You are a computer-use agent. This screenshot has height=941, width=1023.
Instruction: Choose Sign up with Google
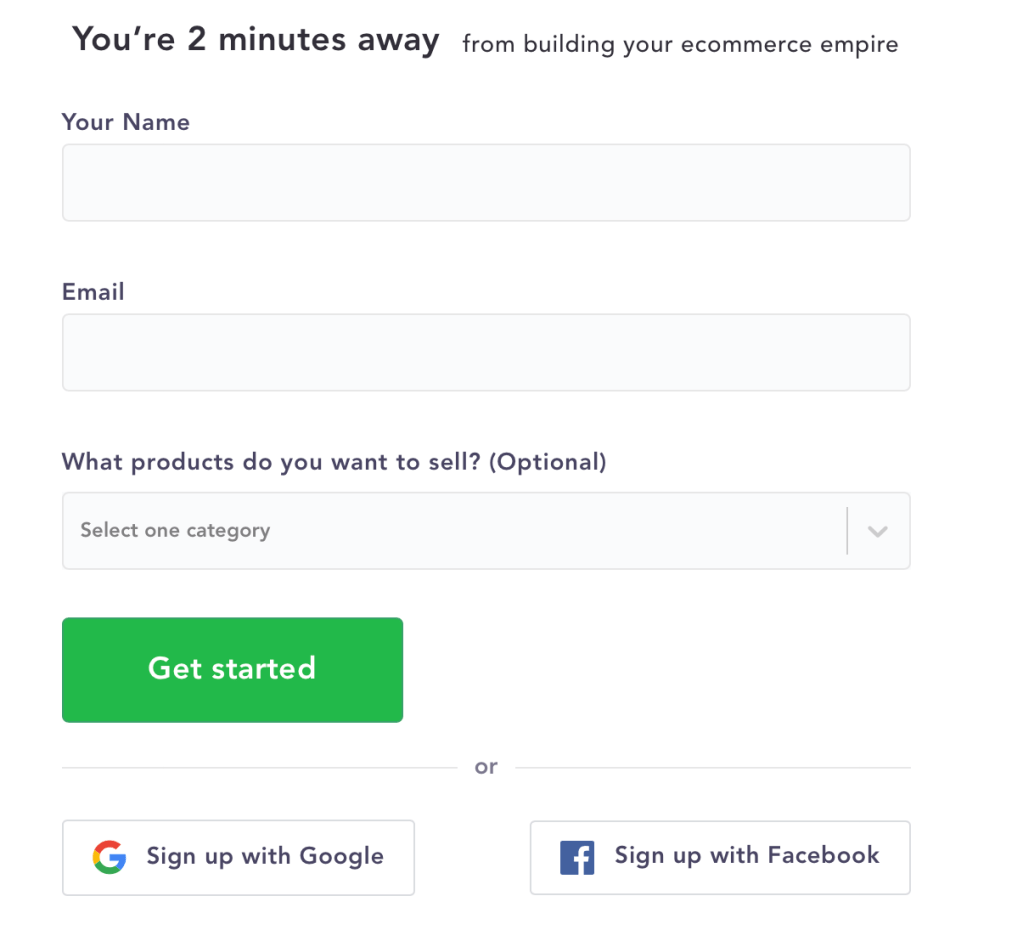pos(238,857)
